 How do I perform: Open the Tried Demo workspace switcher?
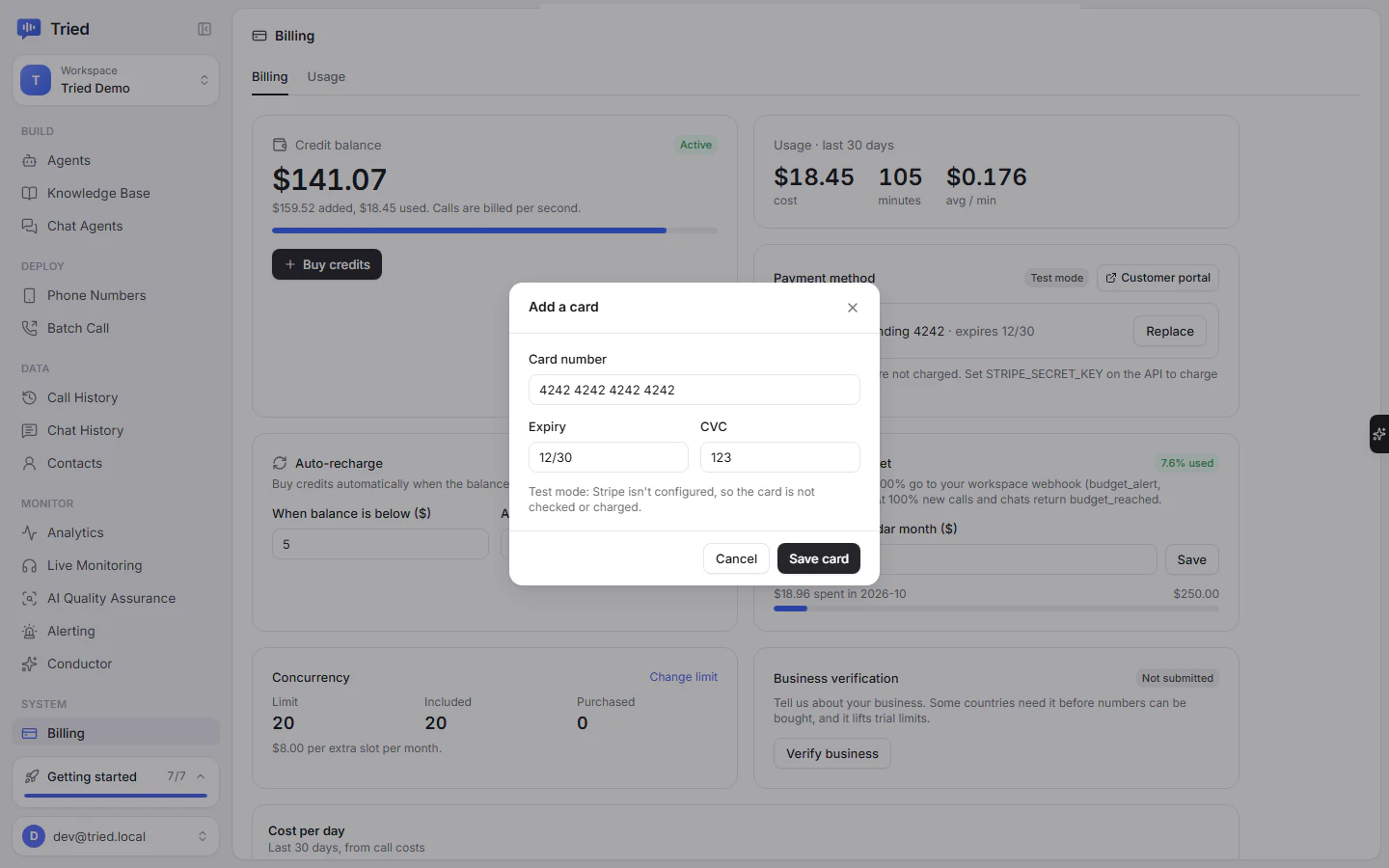point(116,80)
